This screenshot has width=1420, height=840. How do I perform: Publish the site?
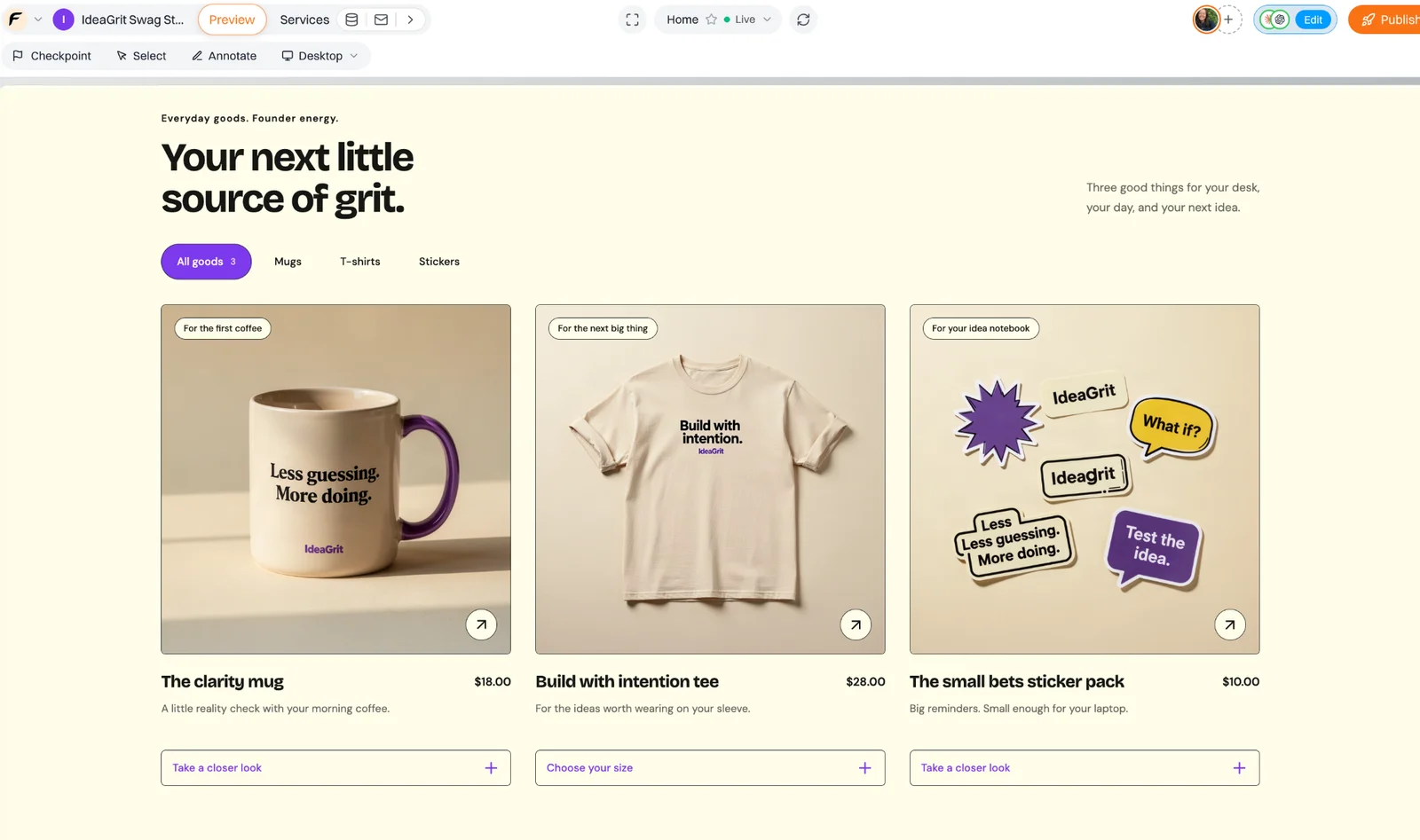click(1386, 20)
